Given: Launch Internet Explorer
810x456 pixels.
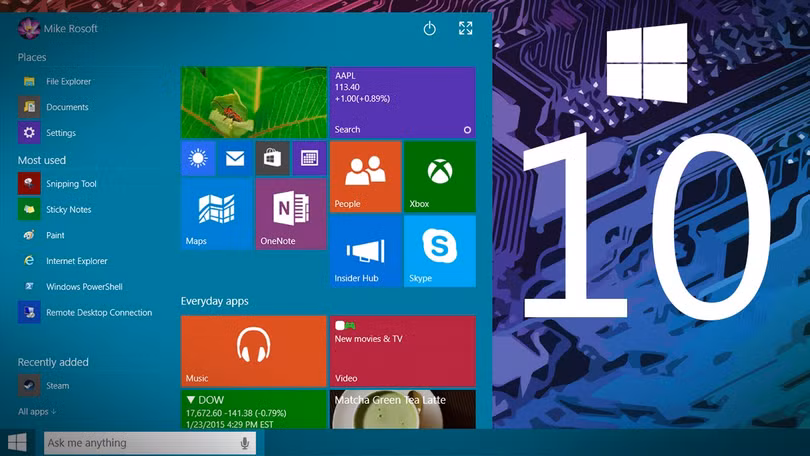Looking at the screenshot, I should click(63, 261).
